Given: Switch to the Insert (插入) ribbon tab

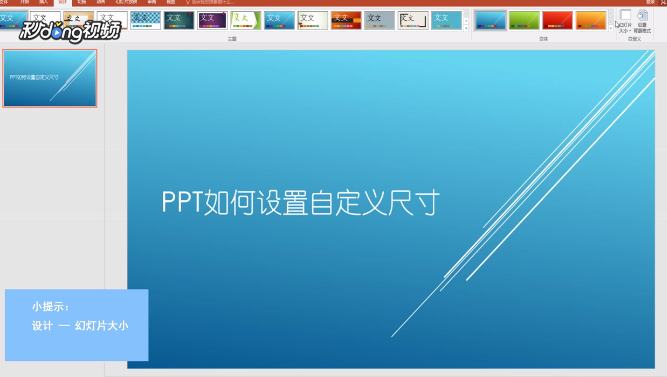Looking at the screenshot, I should point(44,2).
